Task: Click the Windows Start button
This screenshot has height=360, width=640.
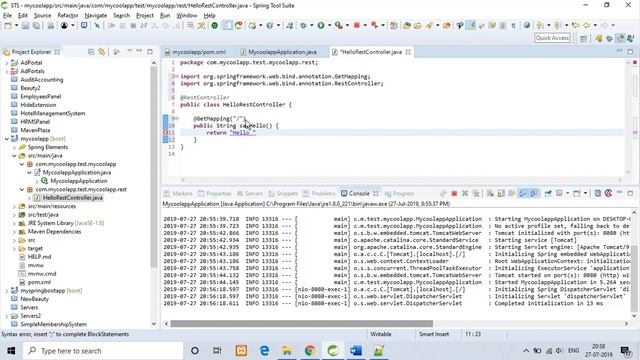Action: pos(11,351)
